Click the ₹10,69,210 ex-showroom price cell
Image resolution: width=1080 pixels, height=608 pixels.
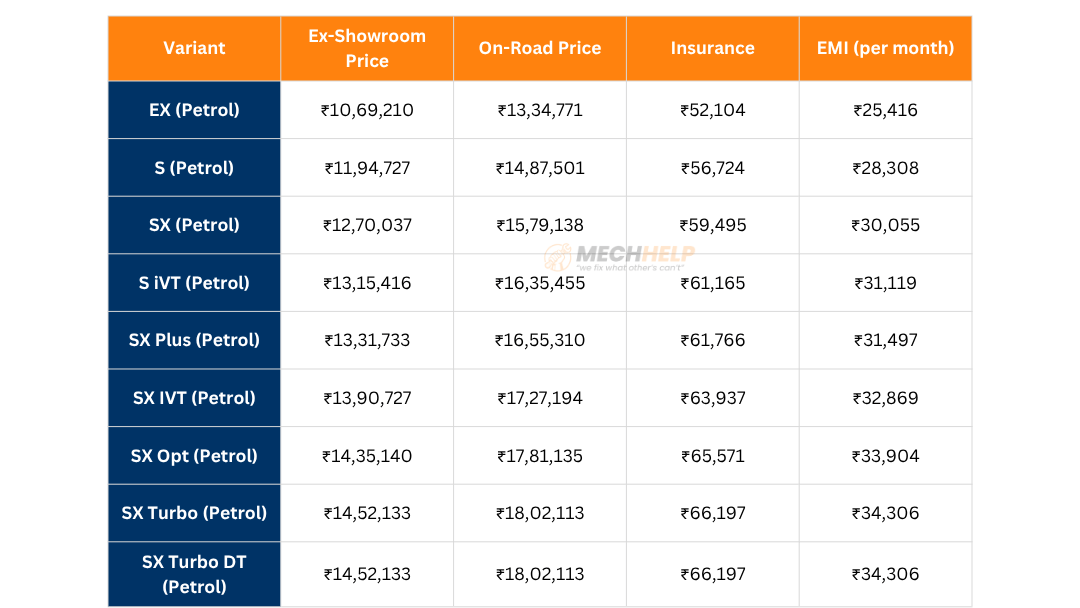366,110
